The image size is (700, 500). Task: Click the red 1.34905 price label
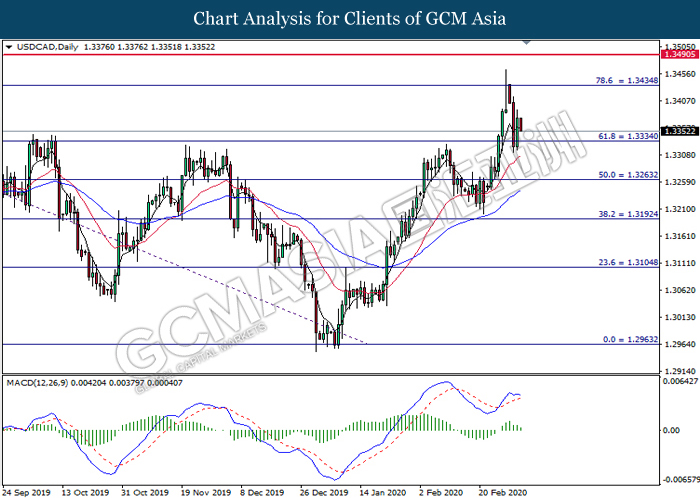tap(679, 56)
